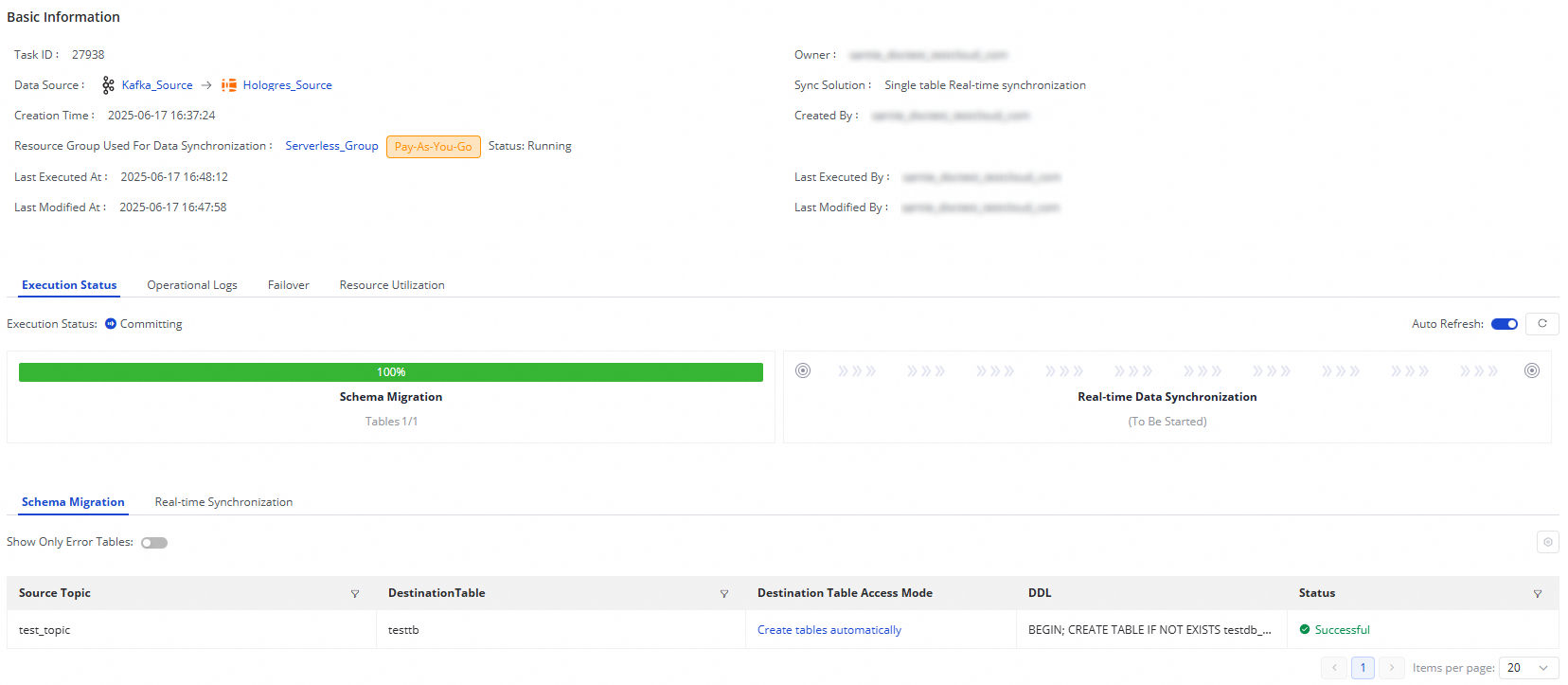Select page 1 in pagination
Image resolution: width=1568 pixels, height=685 pixels.
pyautogui.click(x=1363, y=668)
